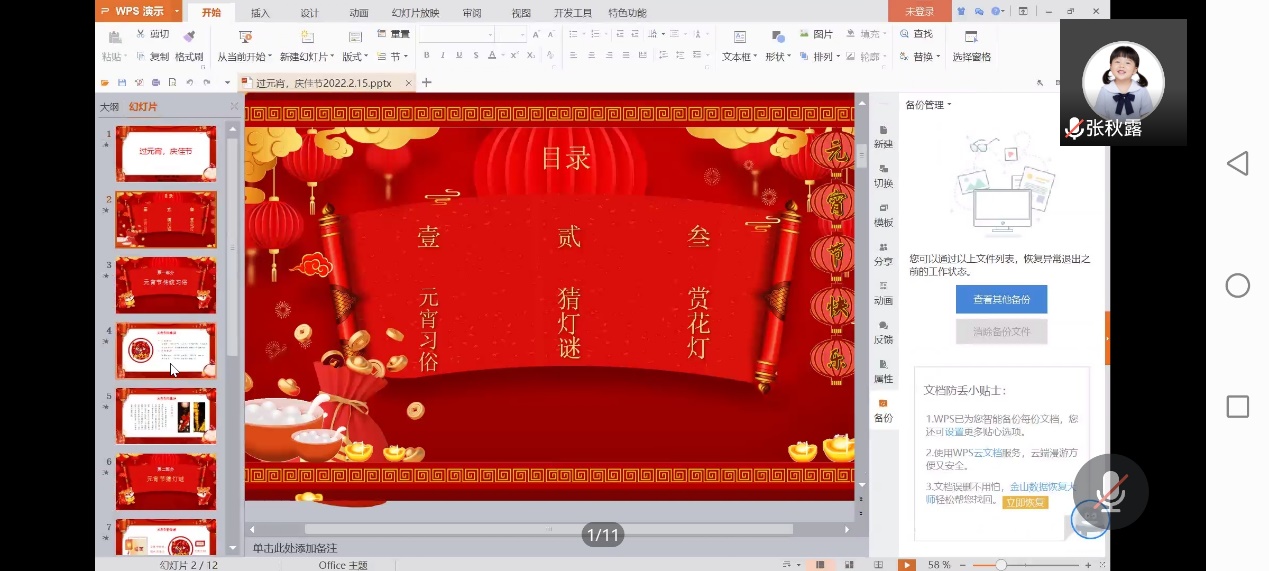Toggle bold text formatting

pyautogui.click(x=427, y=56)
